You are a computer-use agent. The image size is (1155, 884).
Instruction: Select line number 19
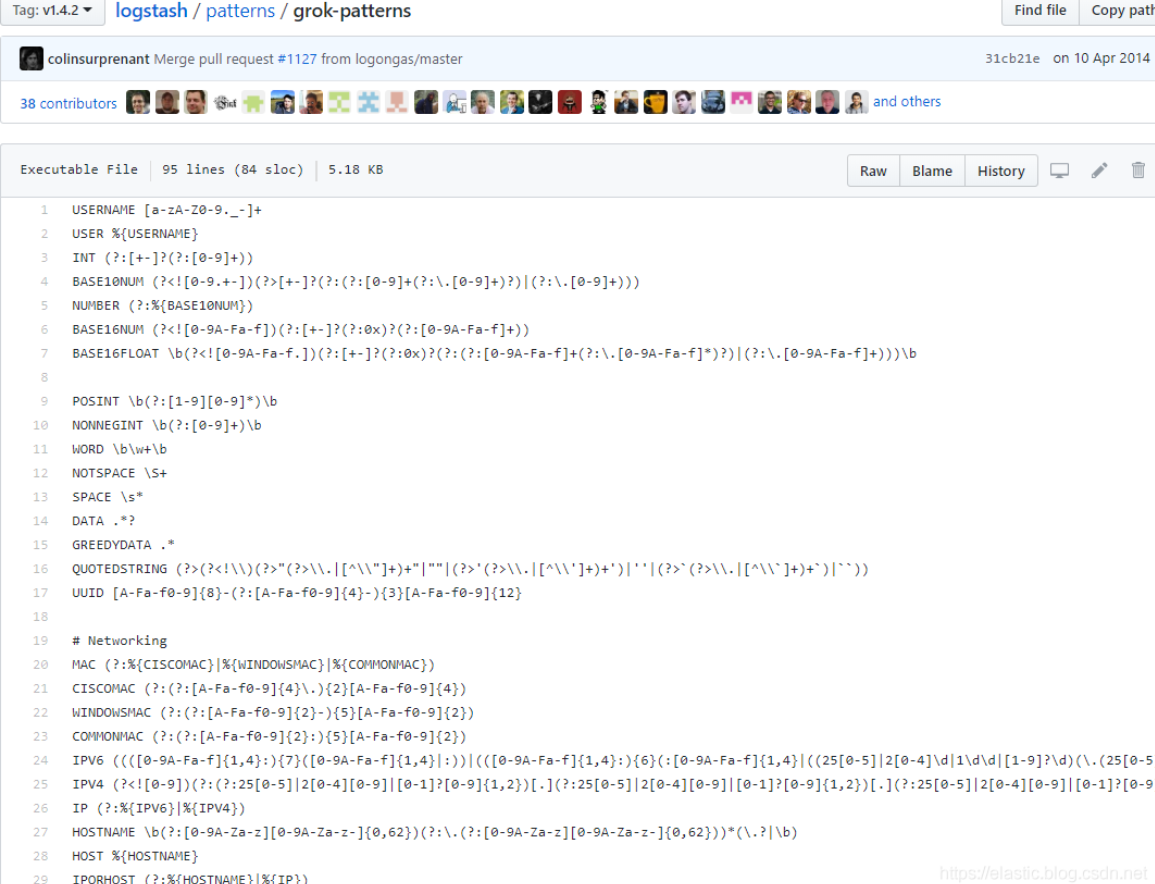click(41, 641)
